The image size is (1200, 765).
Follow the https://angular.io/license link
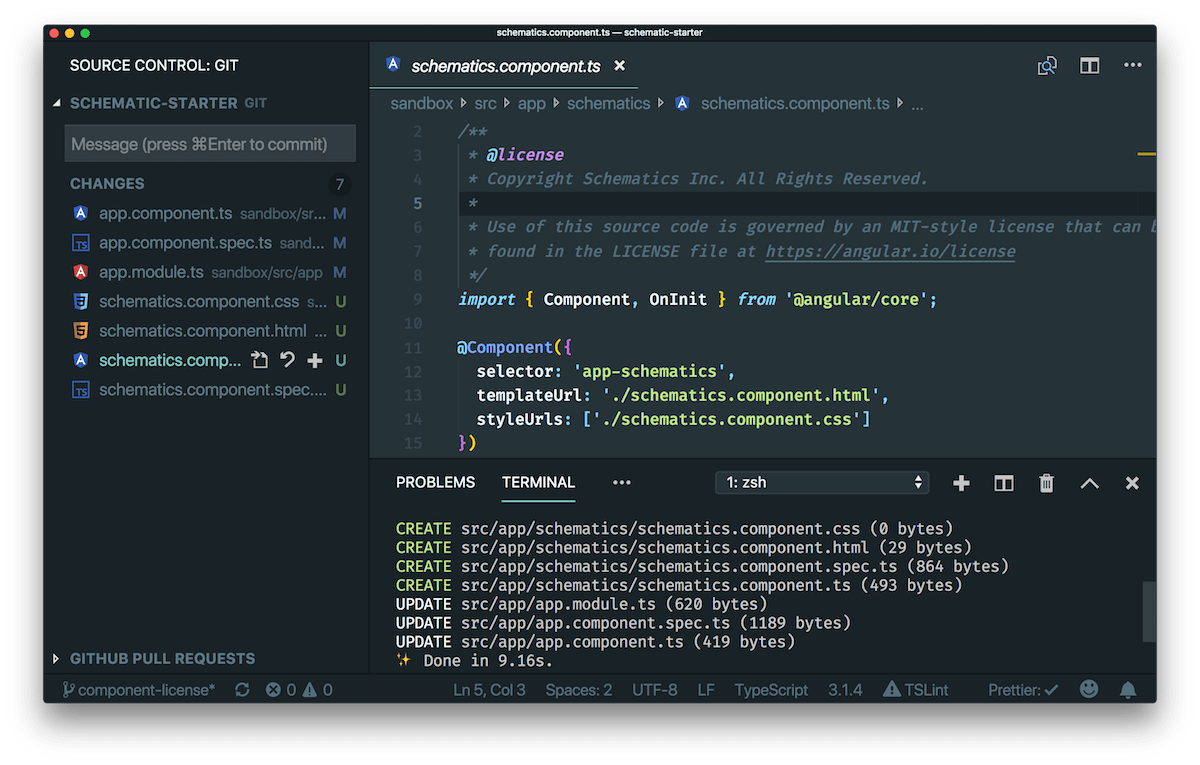[x=890, y=252]
